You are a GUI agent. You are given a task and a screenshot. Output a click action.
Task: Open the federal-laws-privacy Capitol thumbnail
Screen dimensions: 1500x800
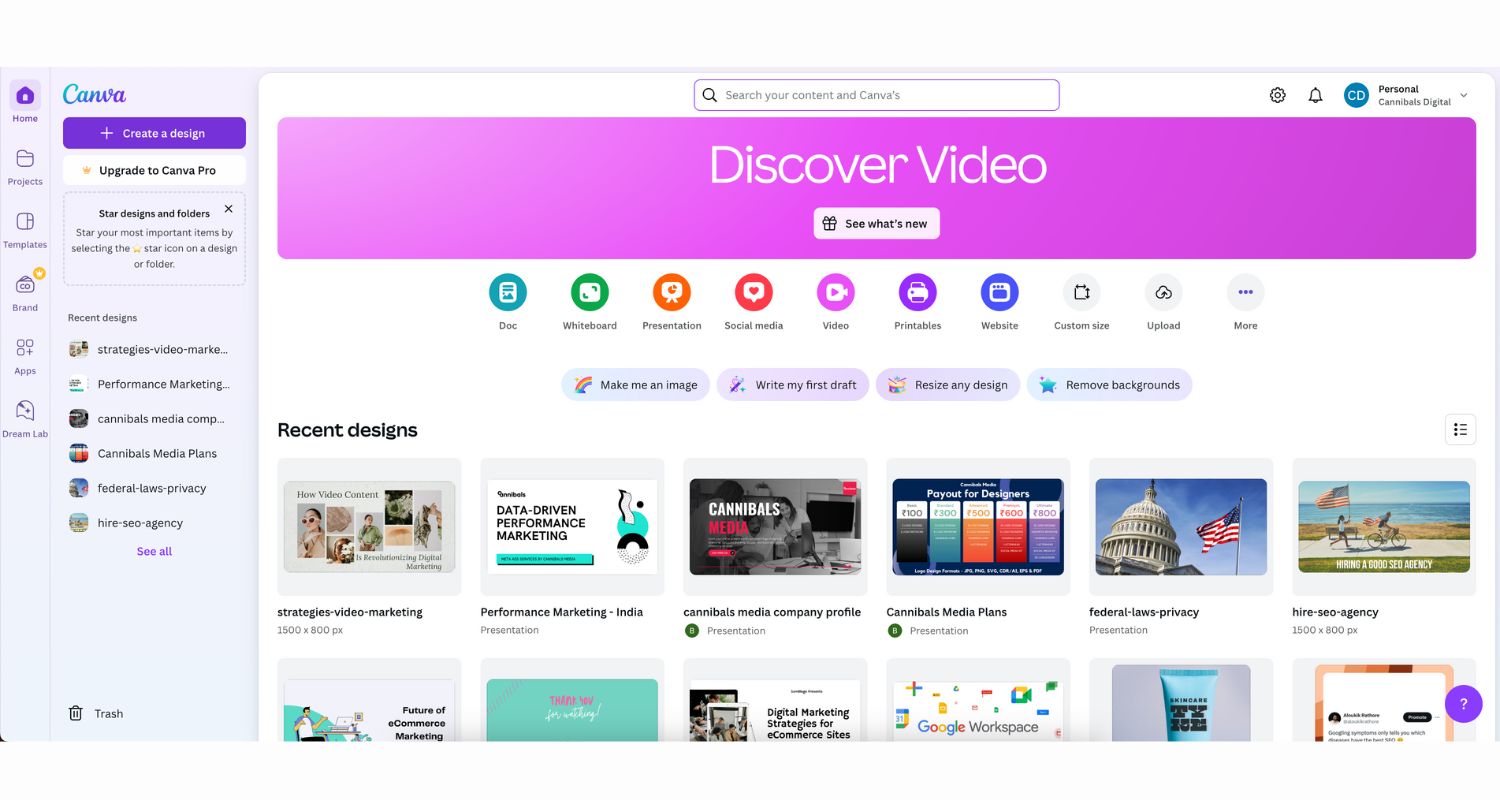[x=1181, y=526]
